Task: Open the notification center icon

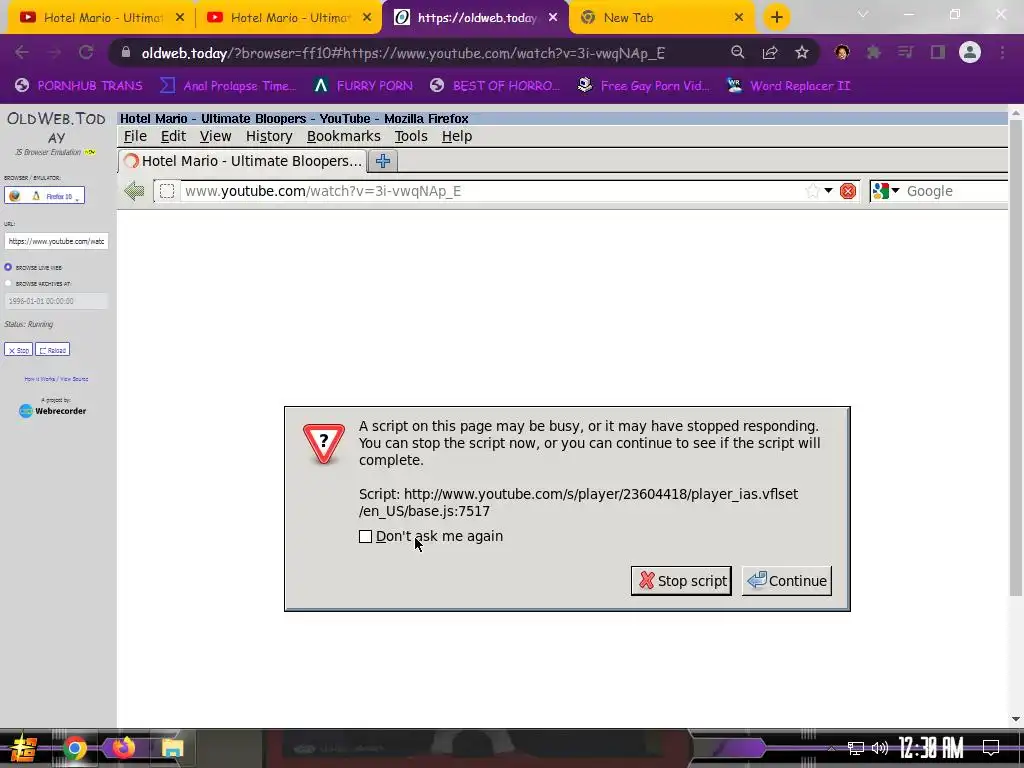Action: pyautogui.click(x=991, y=748)
